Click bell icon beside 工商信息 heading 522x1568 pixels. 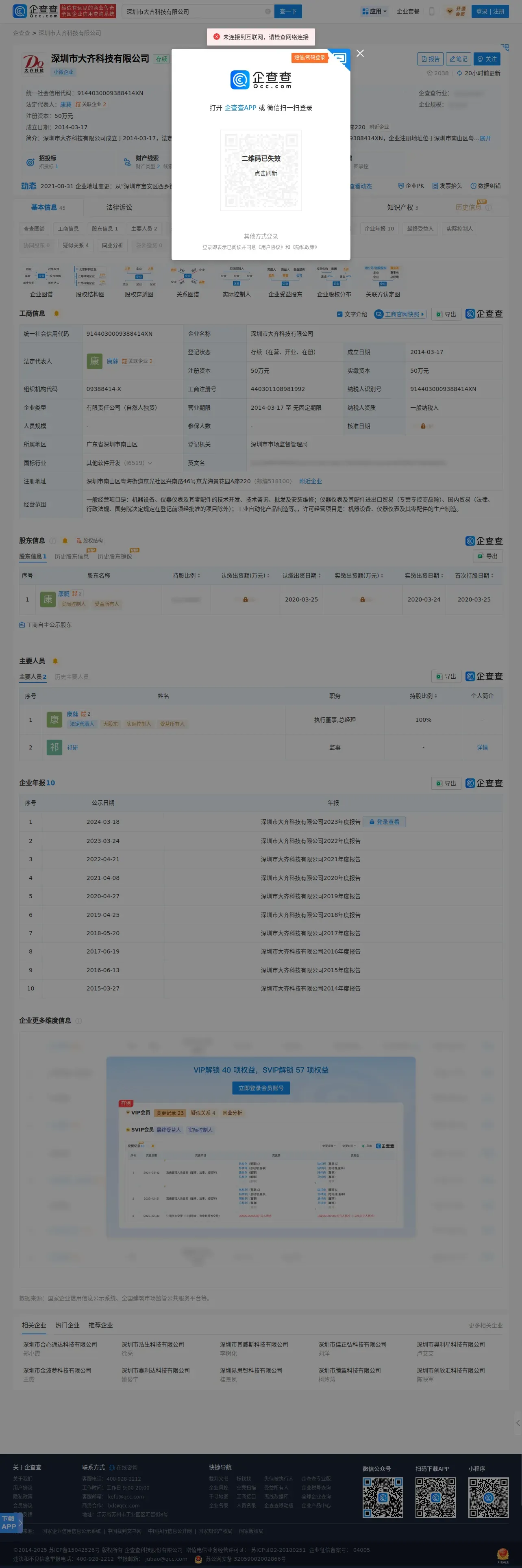[x=57, y=313]
